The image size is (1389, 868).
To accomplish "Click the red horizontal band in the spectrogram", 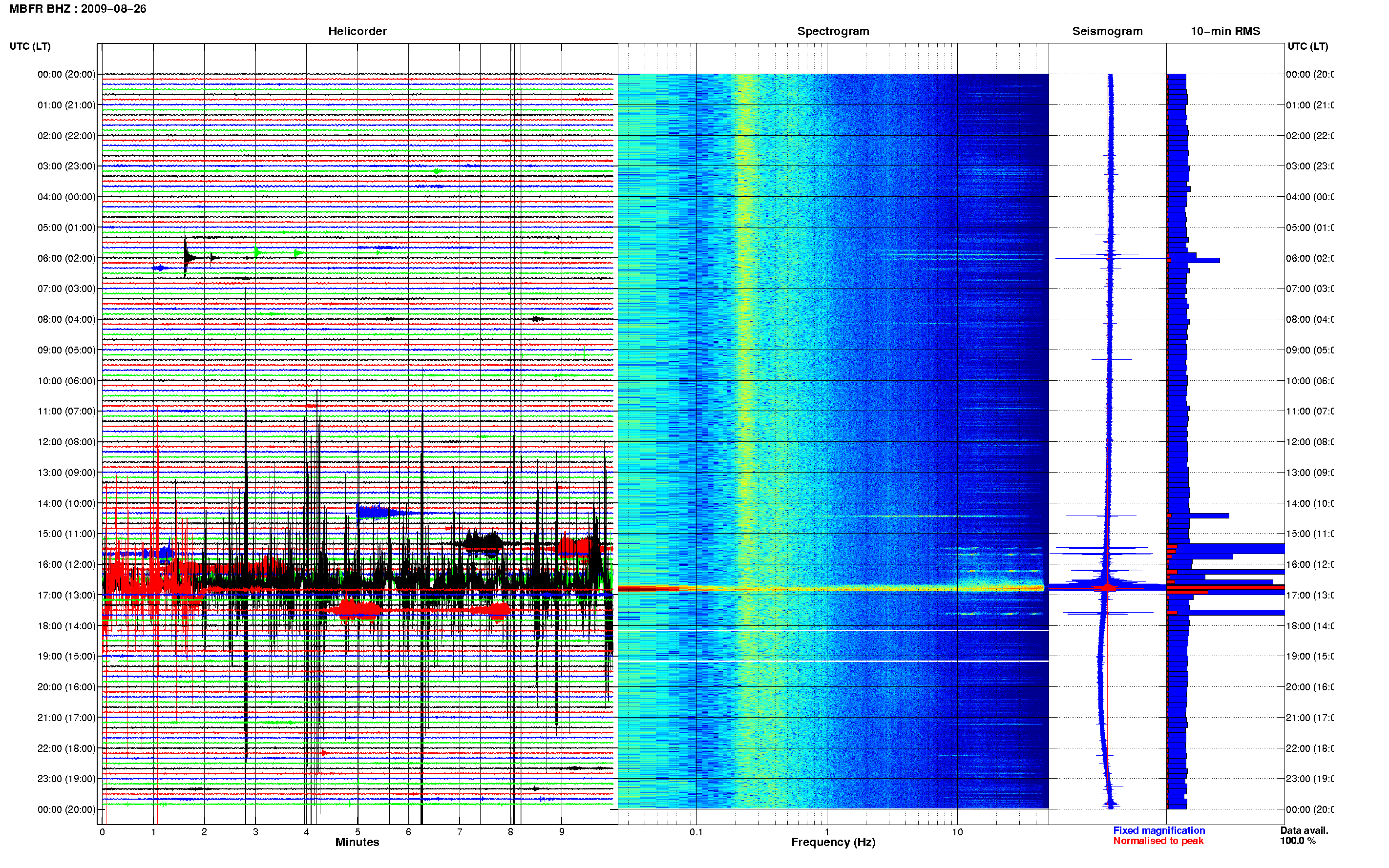I will click(830, 588).
